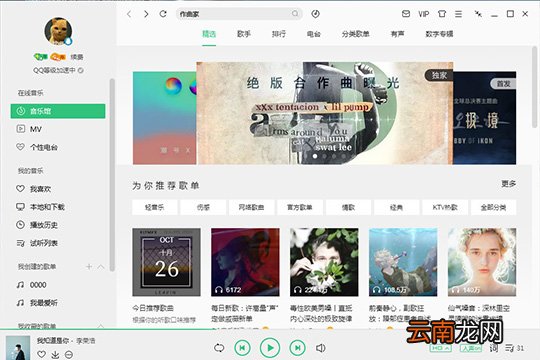Download the current song

55,354
